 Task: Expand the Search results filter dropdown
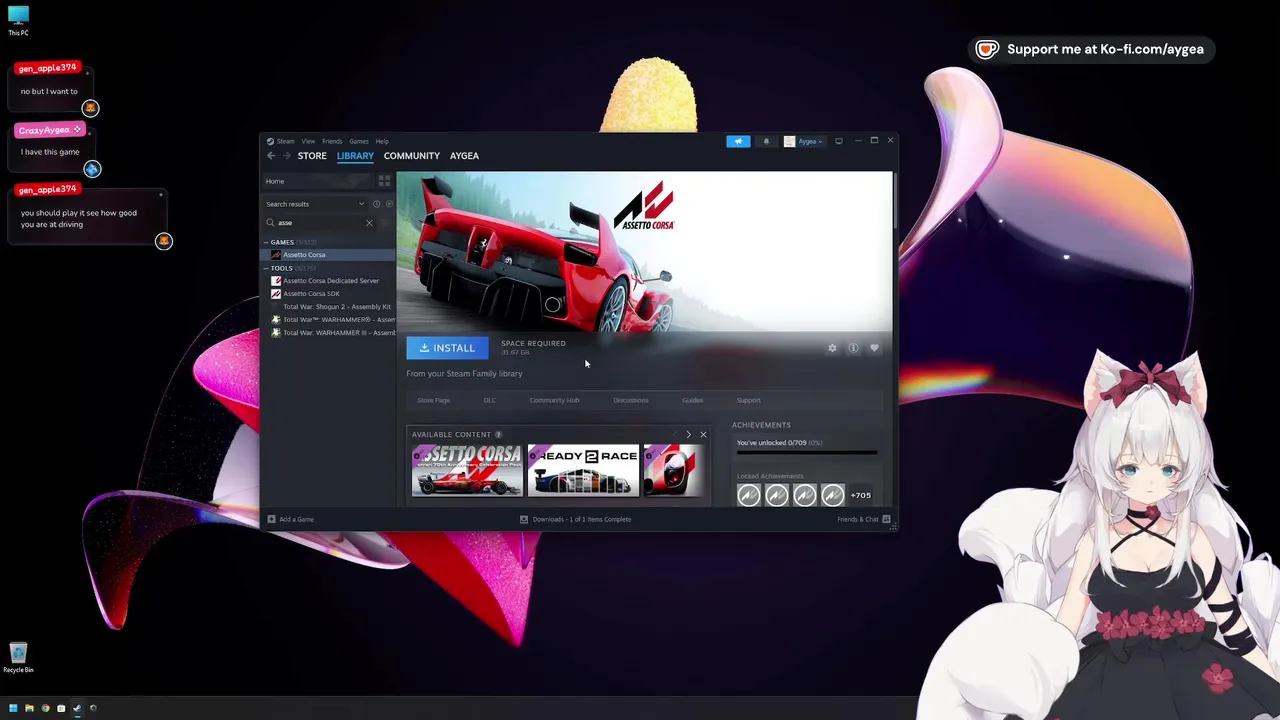(315, 204)
